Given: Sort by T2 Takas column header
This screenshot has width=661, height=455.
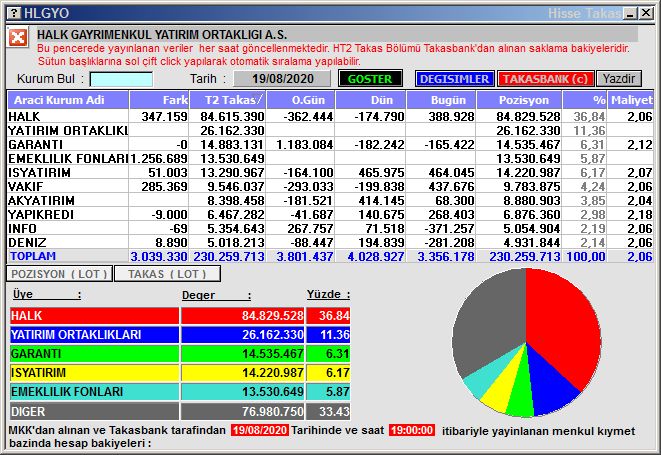Looking at the screenshot, I should click(228, 100).
